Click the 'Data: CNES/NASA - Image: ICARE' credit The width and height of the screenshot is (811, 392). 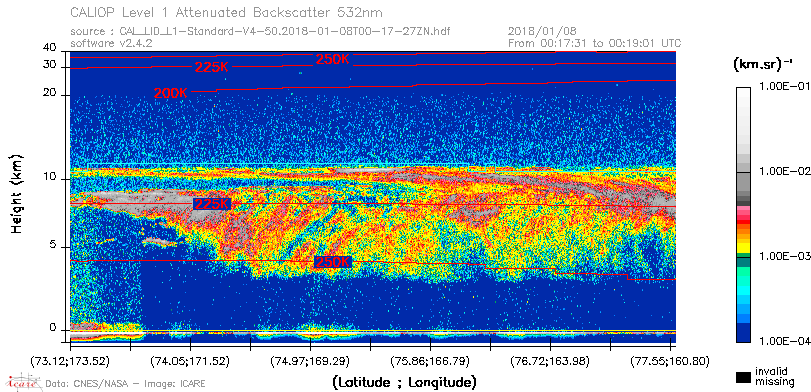[126, 384]
